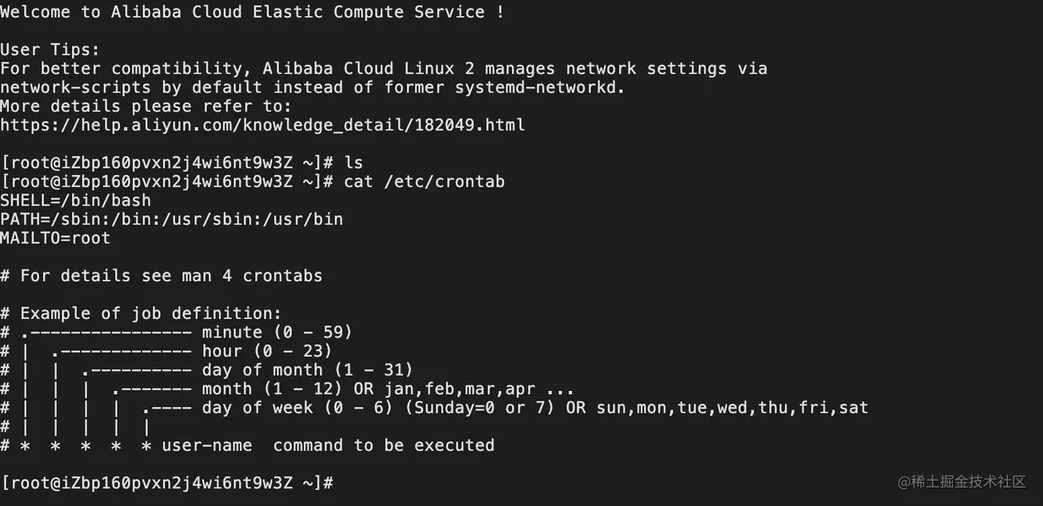The width and height of the screenshot is (1043, 506).
Task: Click the final empty shell prompt line
Action: 167,483
